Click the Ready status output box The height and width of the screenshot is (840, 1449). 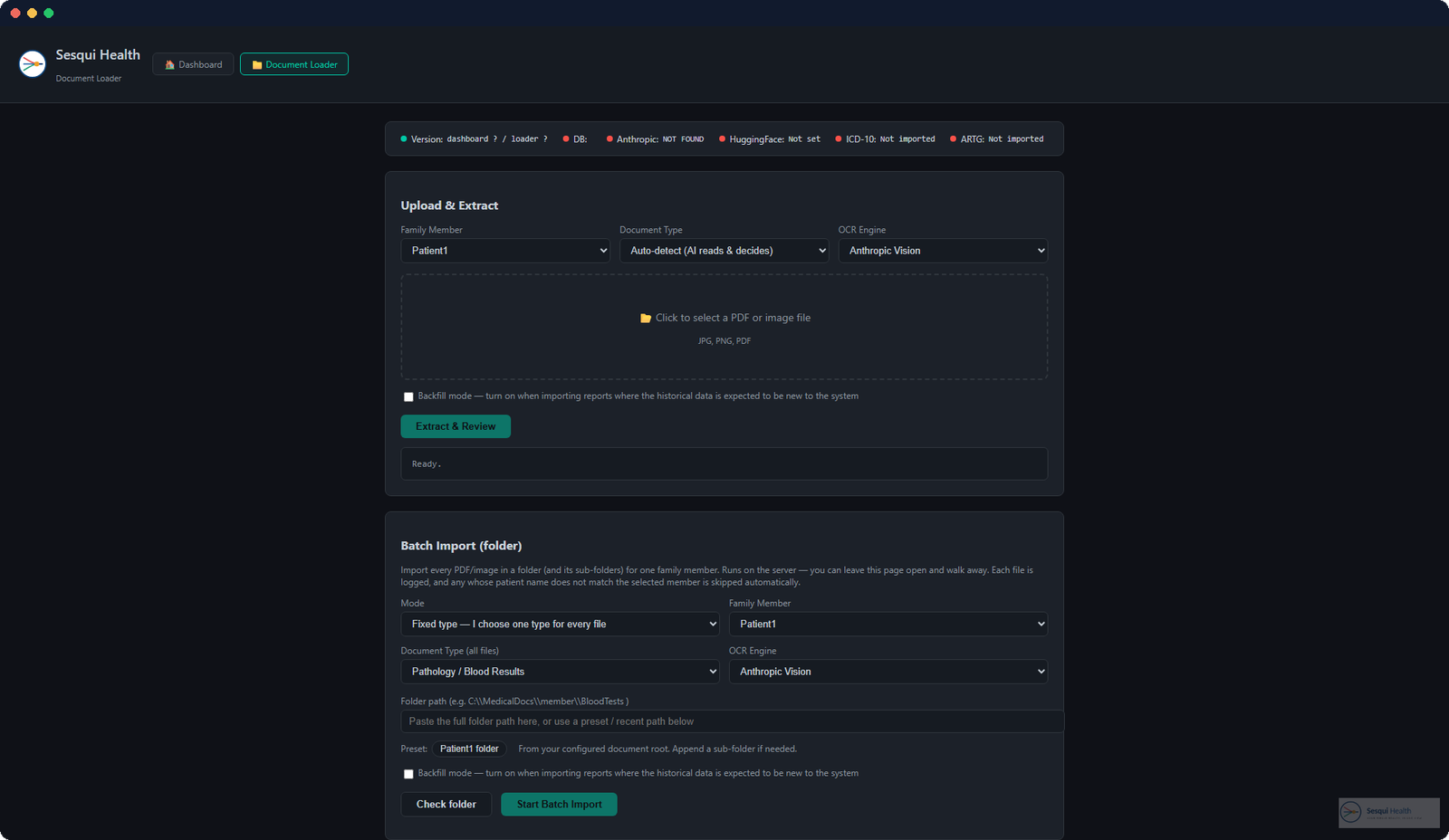(724, 463)
